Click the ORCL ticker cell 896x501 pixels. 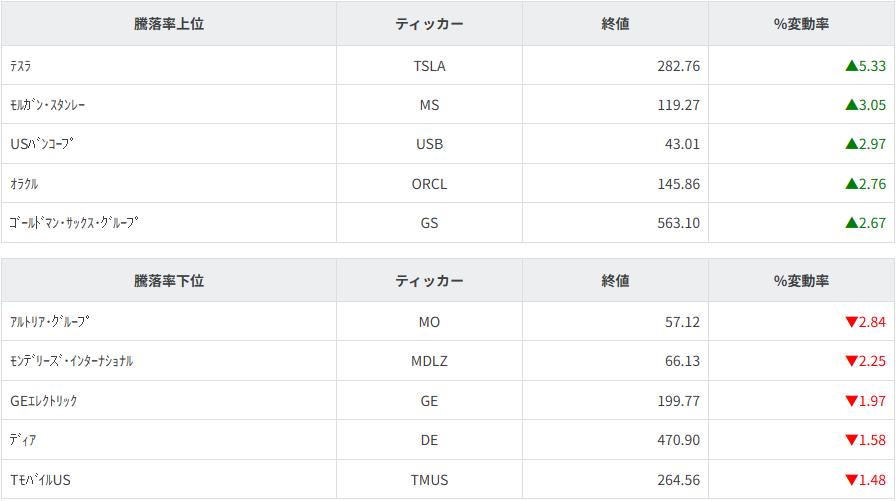pos(429,184)
